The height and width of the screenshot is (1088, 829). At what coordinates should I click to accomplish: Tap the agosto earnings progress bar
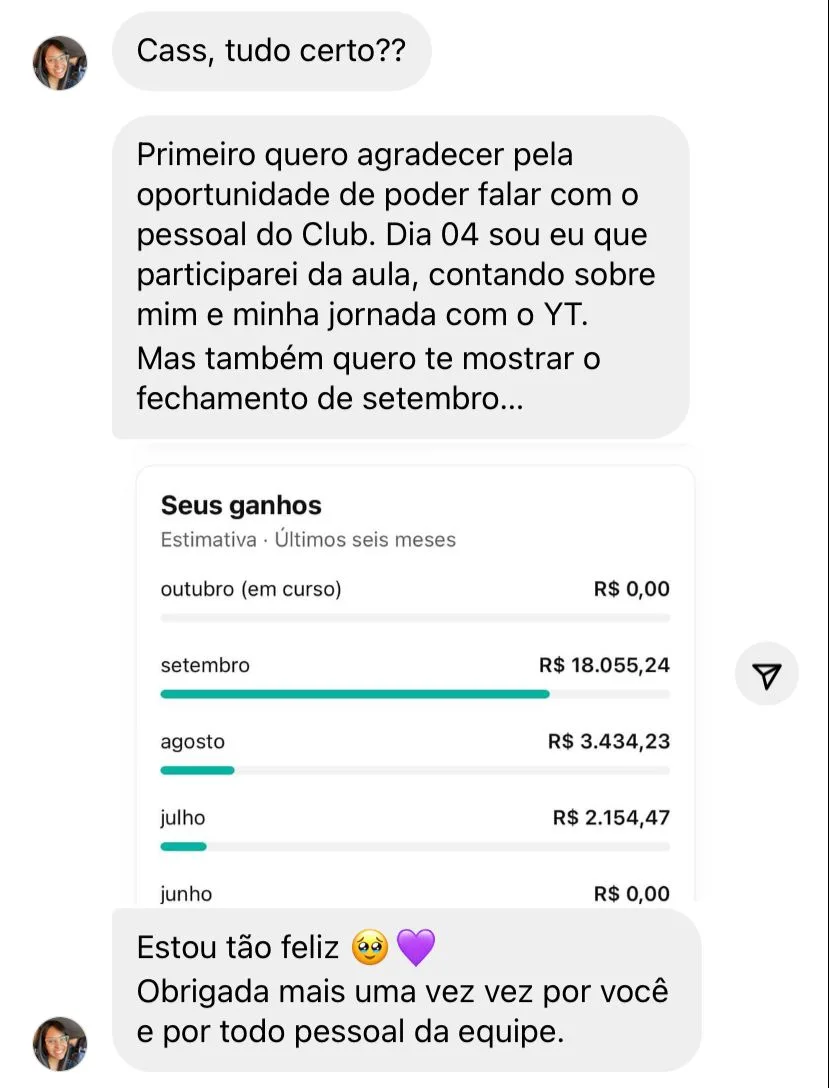[197, 770]
